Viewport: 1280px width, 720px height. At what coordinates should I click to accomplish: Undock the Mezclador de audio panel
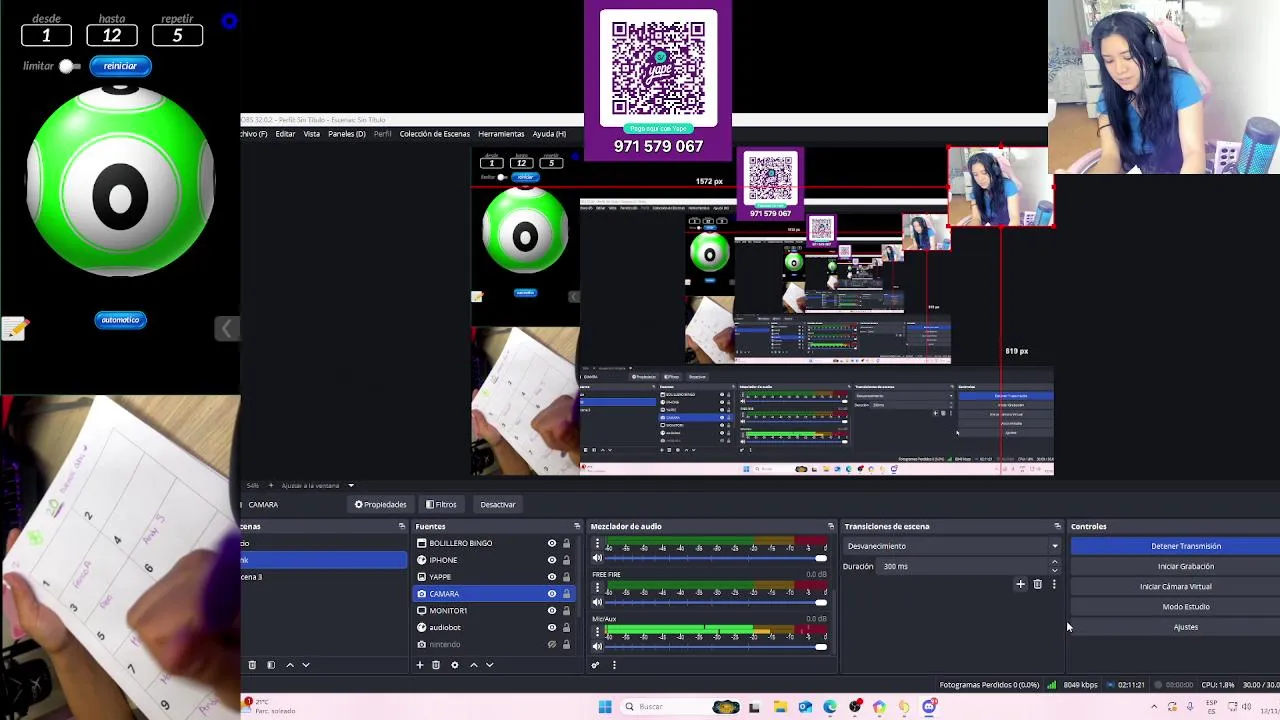click(831, 526)
